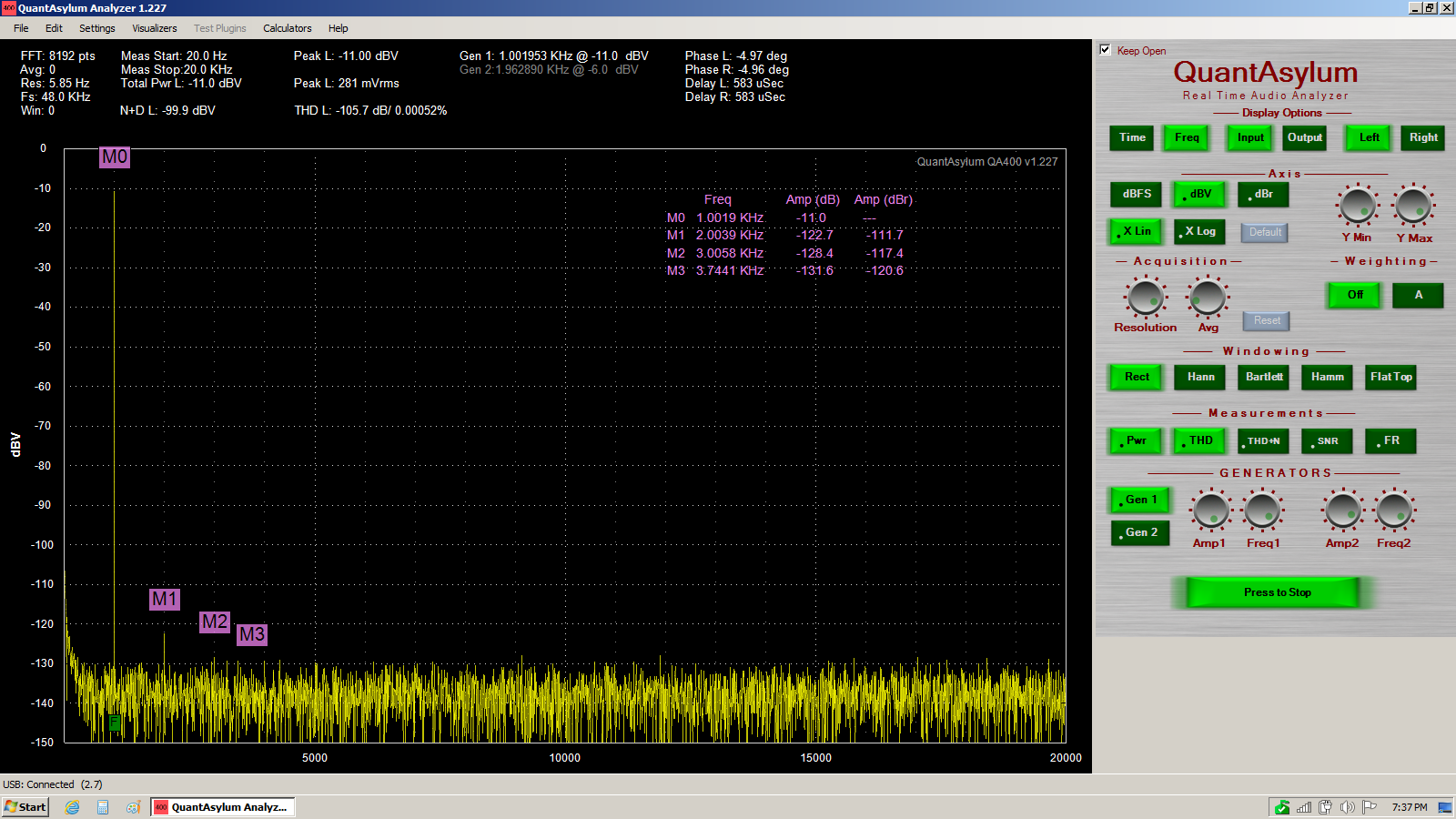This screenshot has width=1456, height=819.
Task: Launch Calculator from the quick launch bar
Action: coord(103,807)
